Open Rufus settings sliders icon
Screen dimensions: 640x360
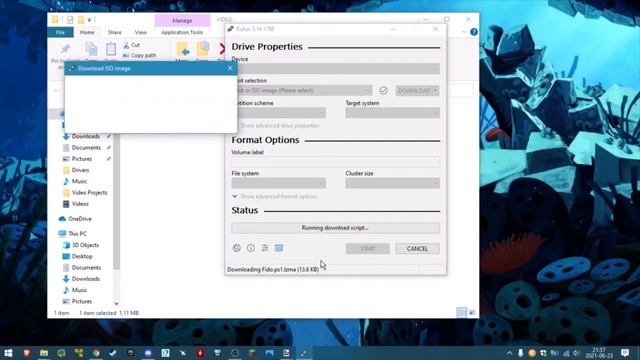pyautogui.click(x=265, y=248)
